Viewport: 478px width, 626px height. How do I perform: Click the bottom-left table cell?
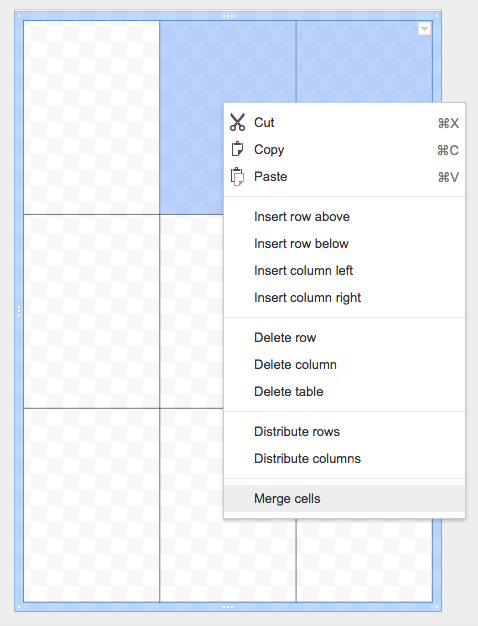[91, 505]
